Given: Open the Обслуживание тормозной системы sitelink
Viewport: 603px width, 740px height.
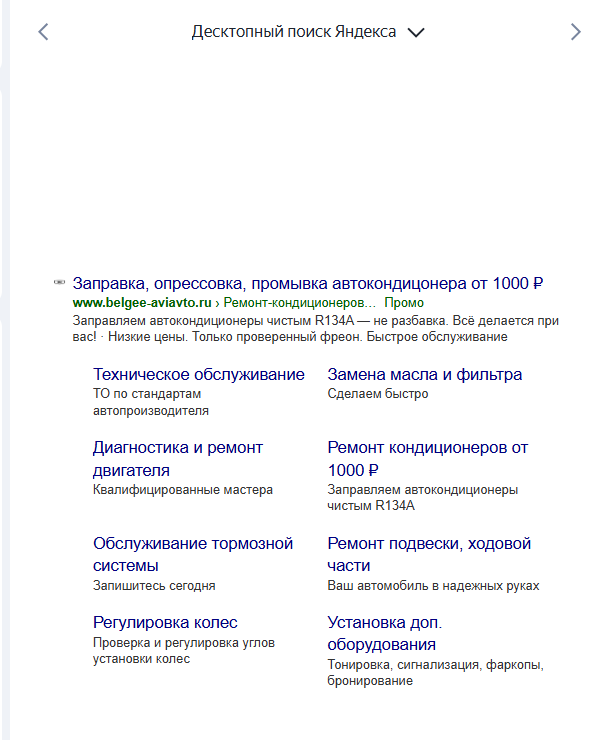Looking at the screenshot, I should coord(193,554).
